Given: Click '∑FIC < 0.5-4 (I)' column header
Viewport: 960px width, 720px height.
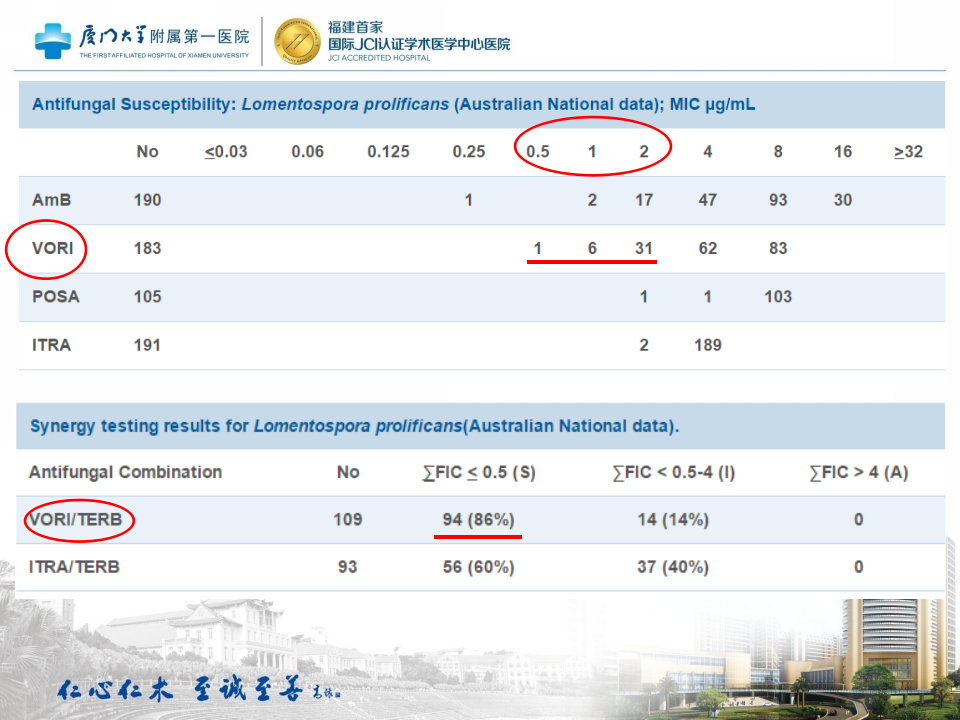Looking at the screenshot, I should [673, 473].
